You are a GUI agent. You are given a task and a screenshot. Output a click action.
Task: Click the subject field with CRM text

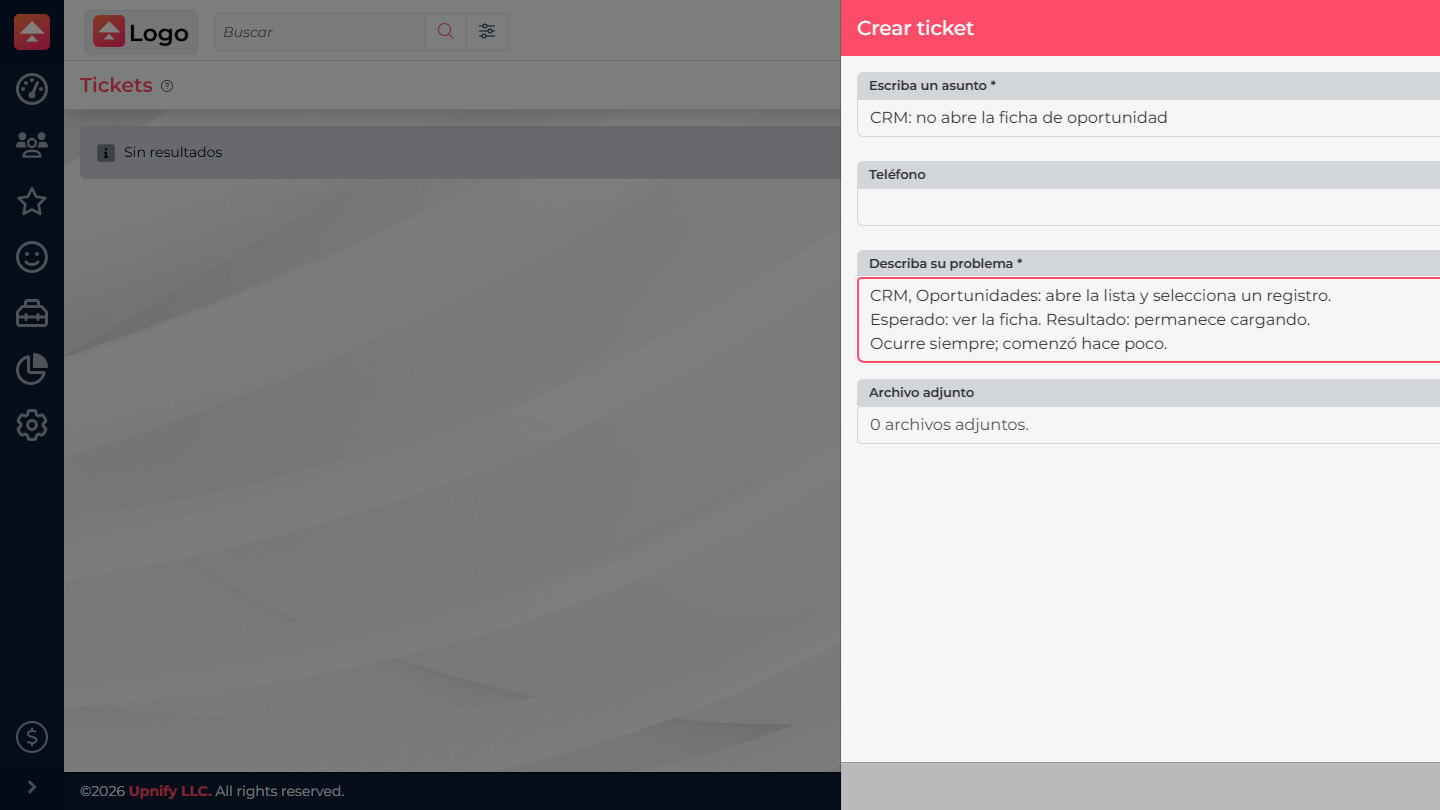[1148, 118]
